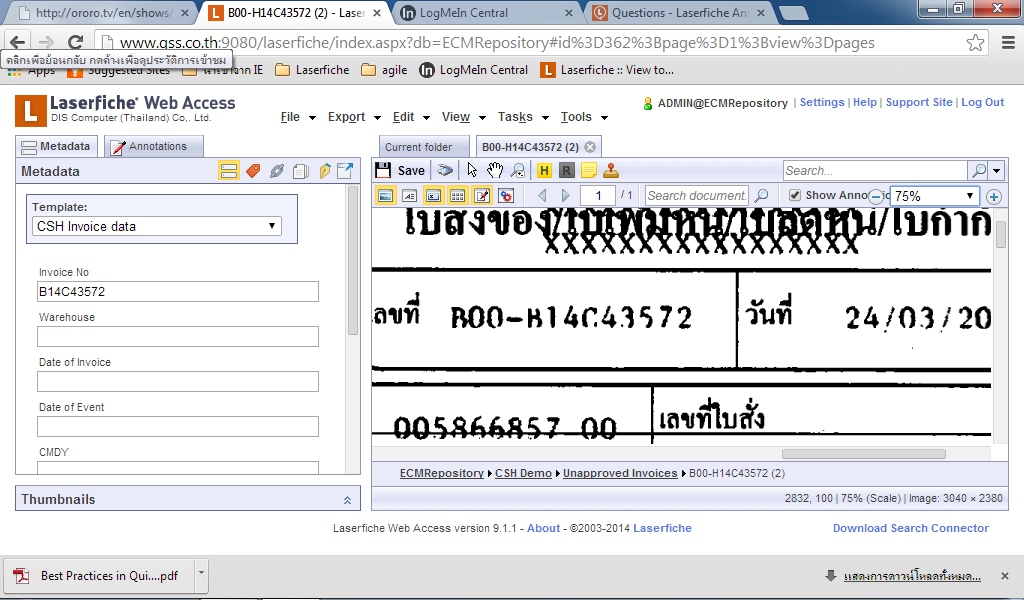This screenshot has width=1024, height=600.
Task: Select the yellow highlight annotation tool
Action: point(544,171)
